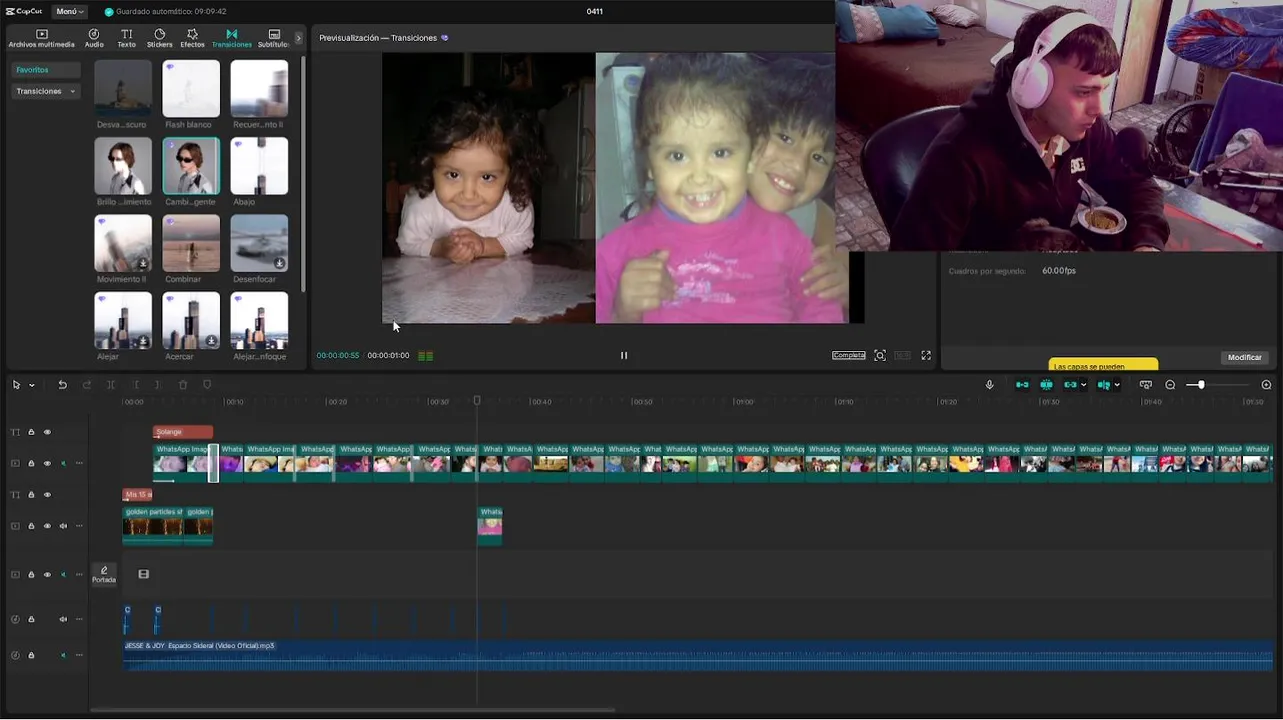Choose the pointer selection tool
The image size is (1283, 720).
click(x=17, y=385)
